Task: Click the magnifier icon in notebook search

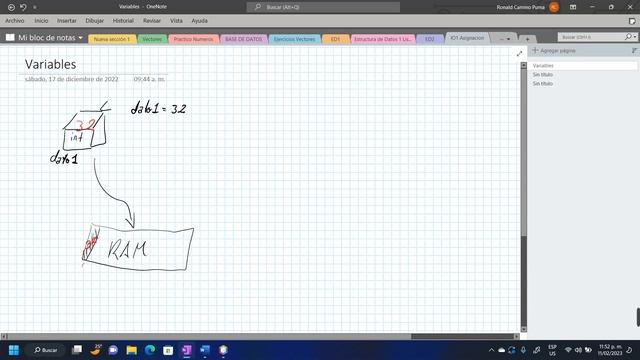Action: click(628, 37)
